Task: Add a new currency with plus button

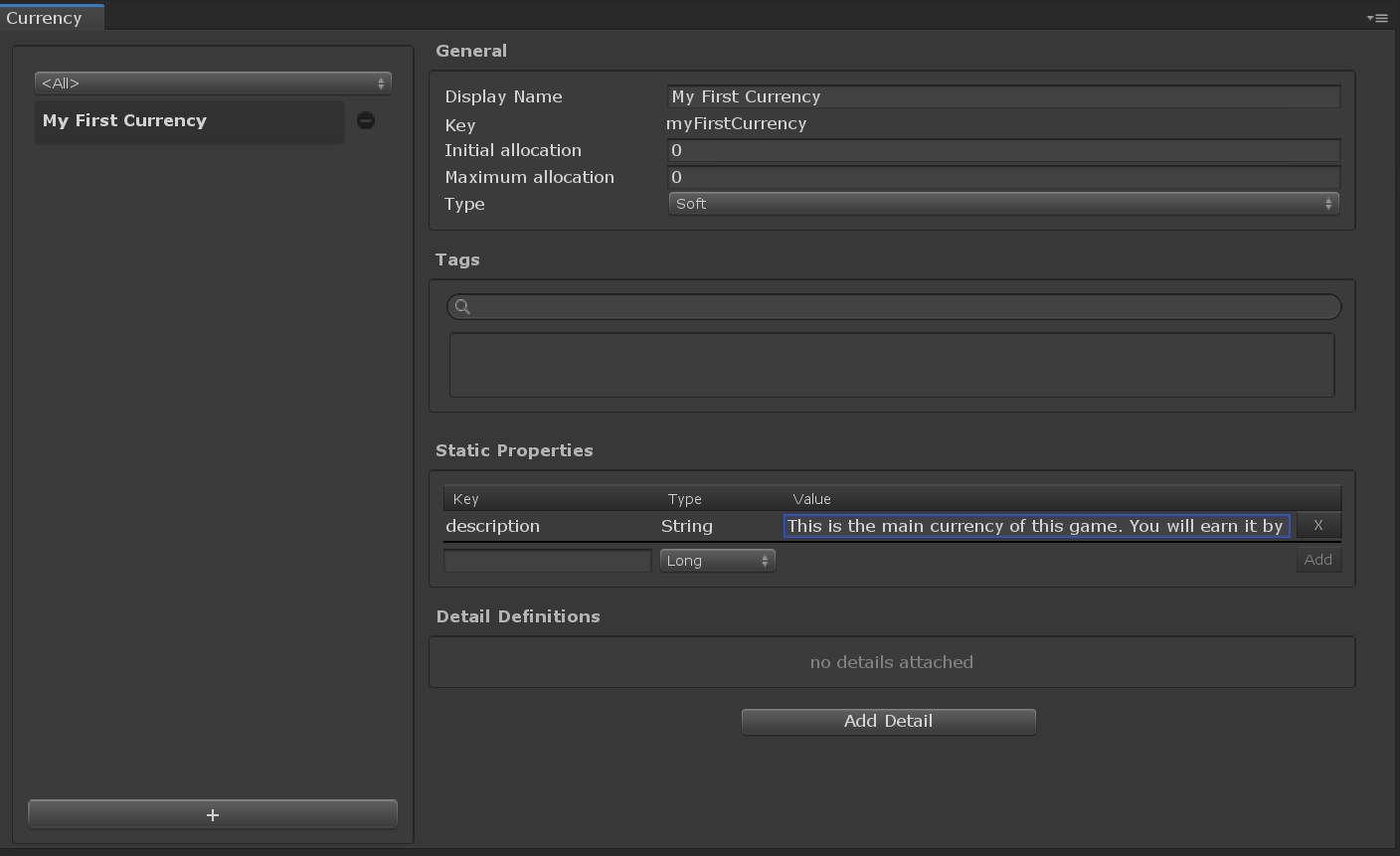Action: (213, 814)
